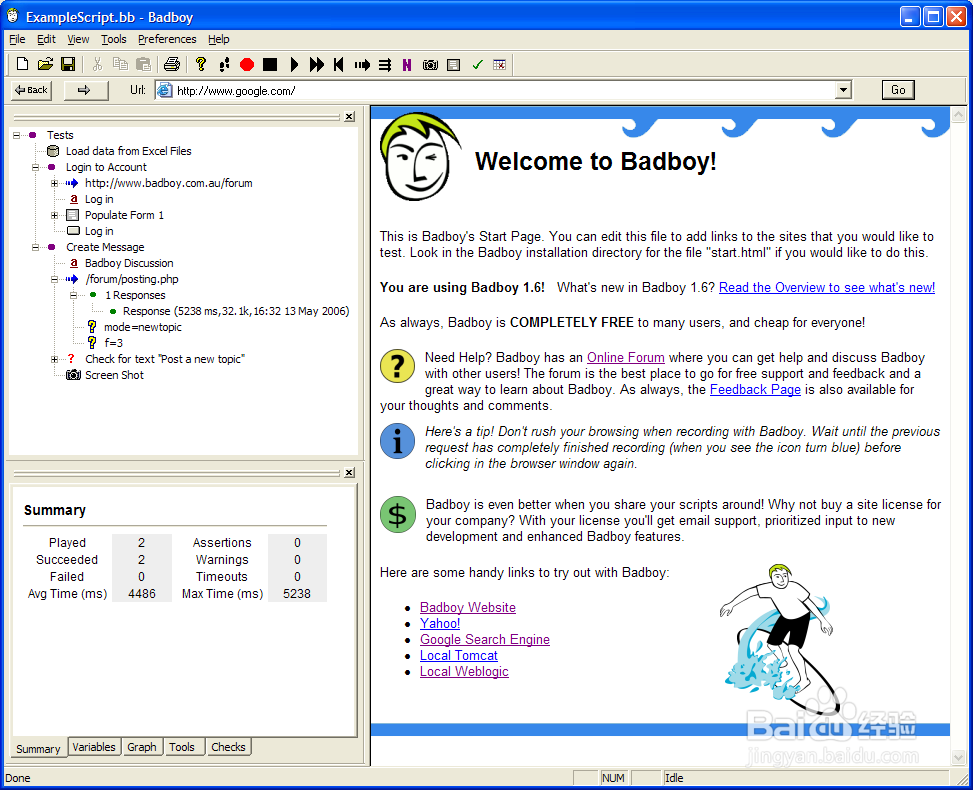Close the script tree pane
The height and width of the screenshot is (790, 973).
(349, 117)
